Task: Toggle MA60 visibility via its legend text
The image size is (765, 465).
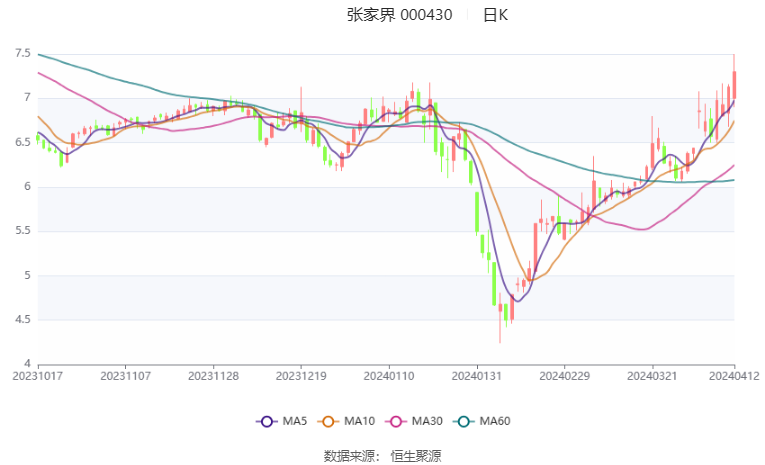Action: 494,422
